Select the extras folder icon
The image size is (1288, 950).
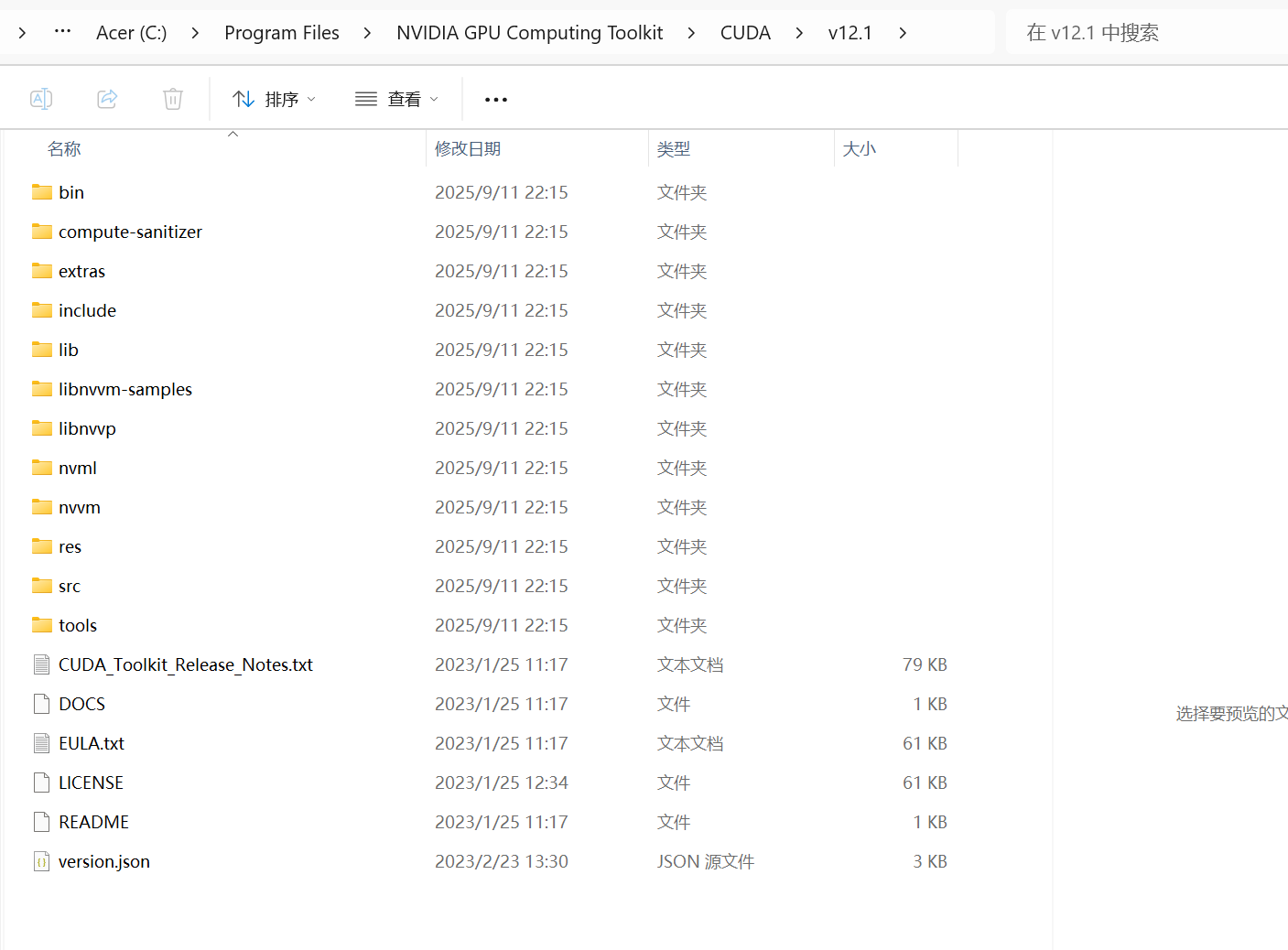(42, 271)
